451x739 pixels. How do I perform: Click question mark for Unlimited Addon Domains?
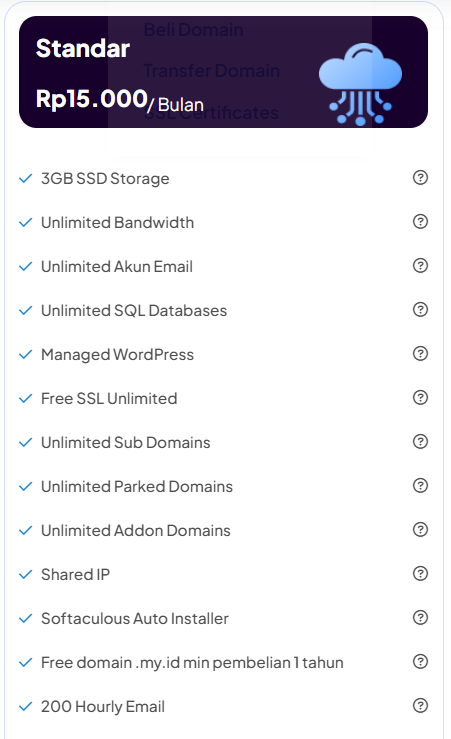(420, 529)
